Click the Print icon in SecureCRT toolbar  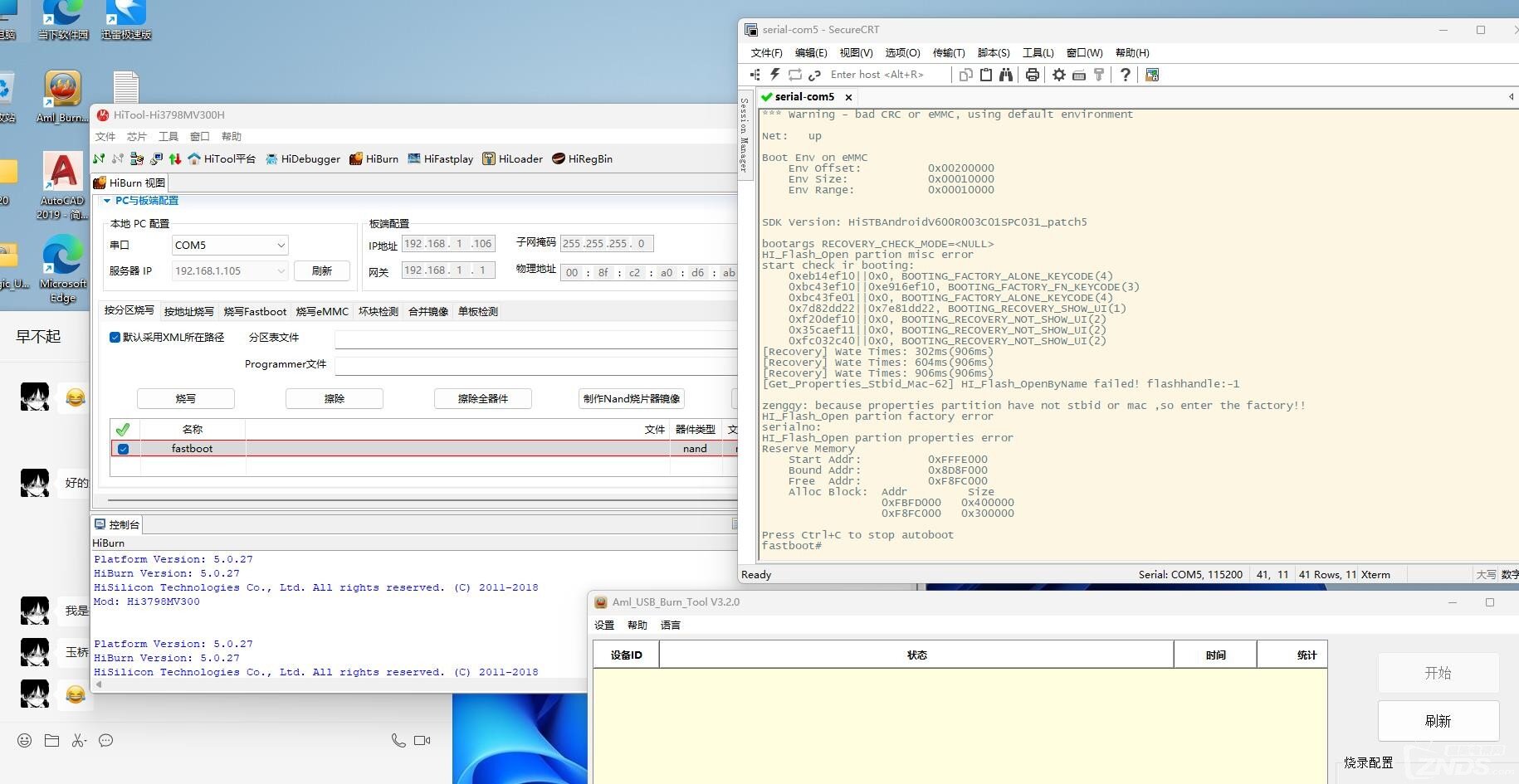click(1033, 75)
